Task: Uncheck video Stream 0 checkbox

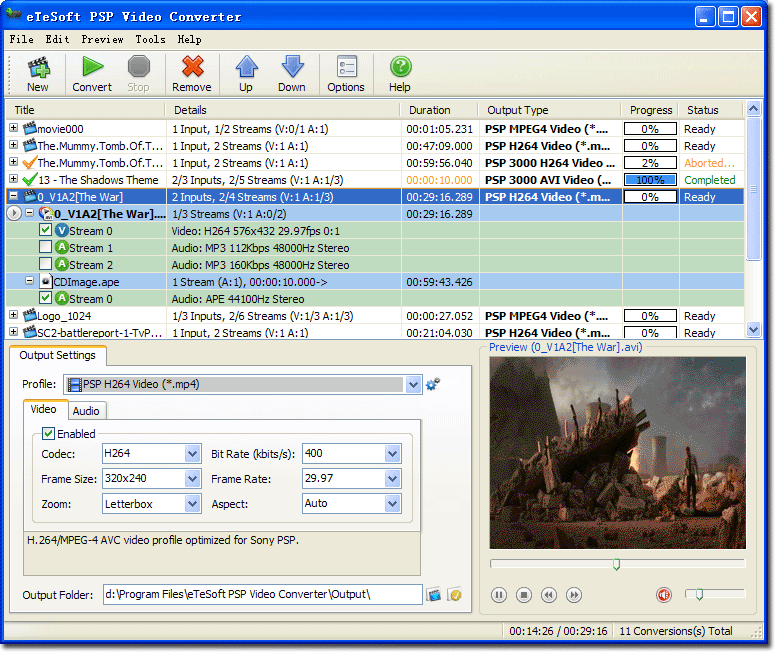Action: (x=46, y=230)
